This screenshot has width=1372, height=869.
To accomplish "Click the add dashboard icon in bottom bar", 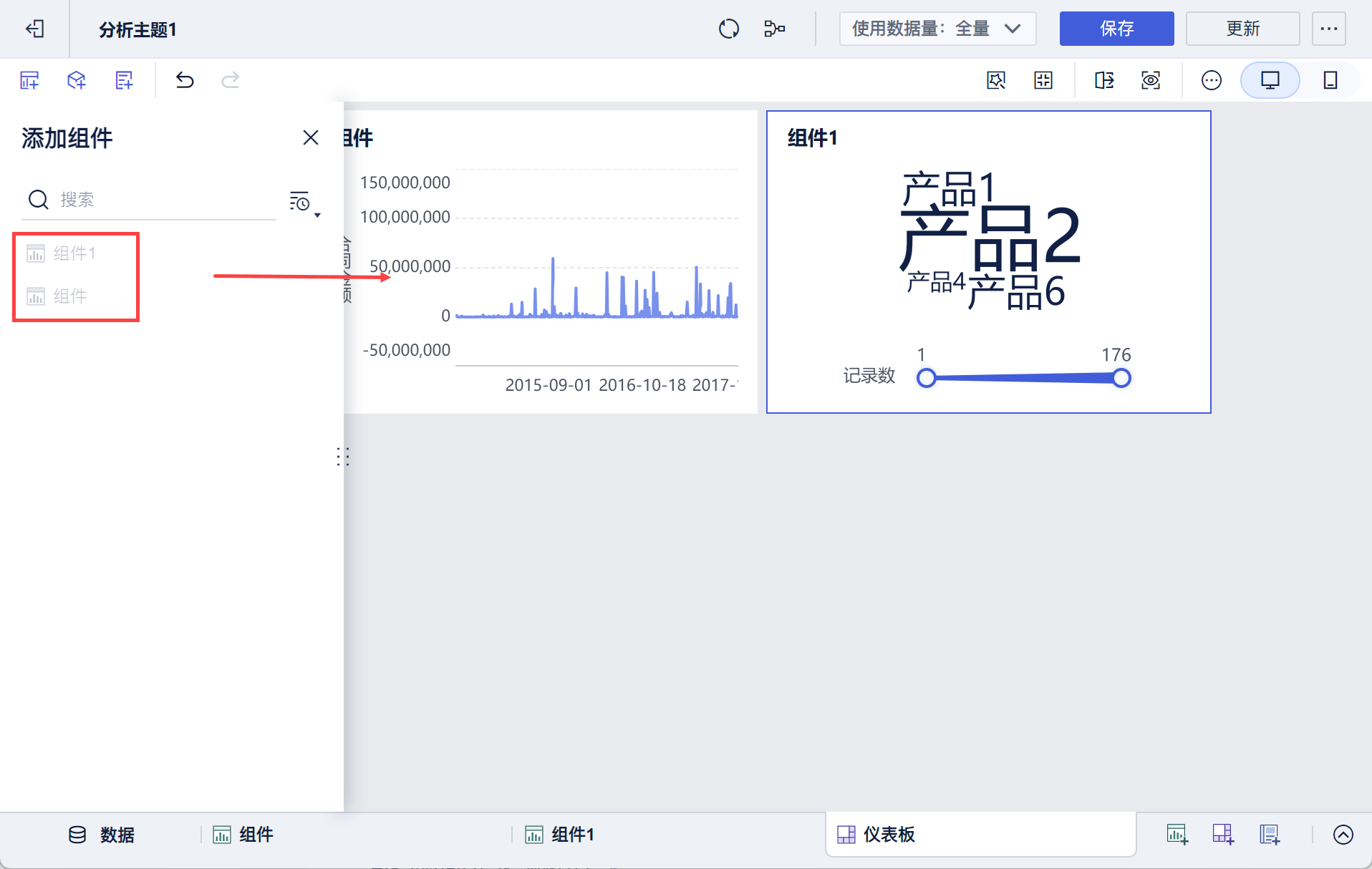I will (1222, 835).
